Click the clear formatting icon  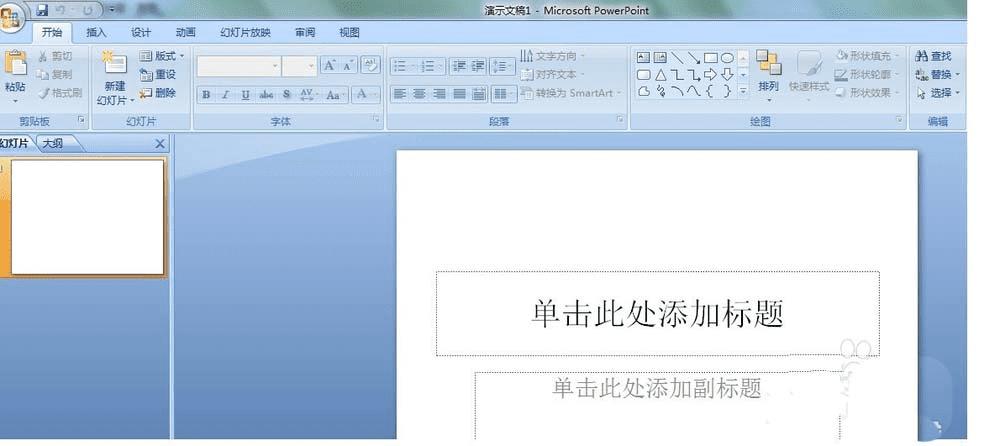point(370,65)
